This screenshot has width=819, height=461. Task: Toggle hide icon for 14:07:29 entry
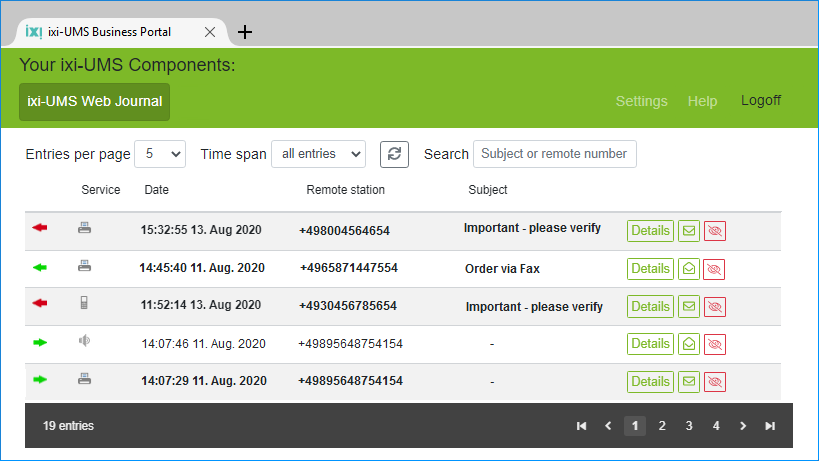pyautogui.click(x=714, y=382)
